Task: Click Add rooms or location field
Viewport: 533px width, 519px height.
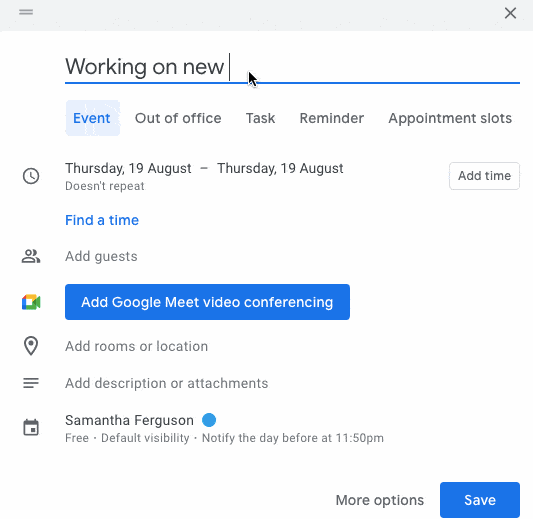Action: (136, 346)
